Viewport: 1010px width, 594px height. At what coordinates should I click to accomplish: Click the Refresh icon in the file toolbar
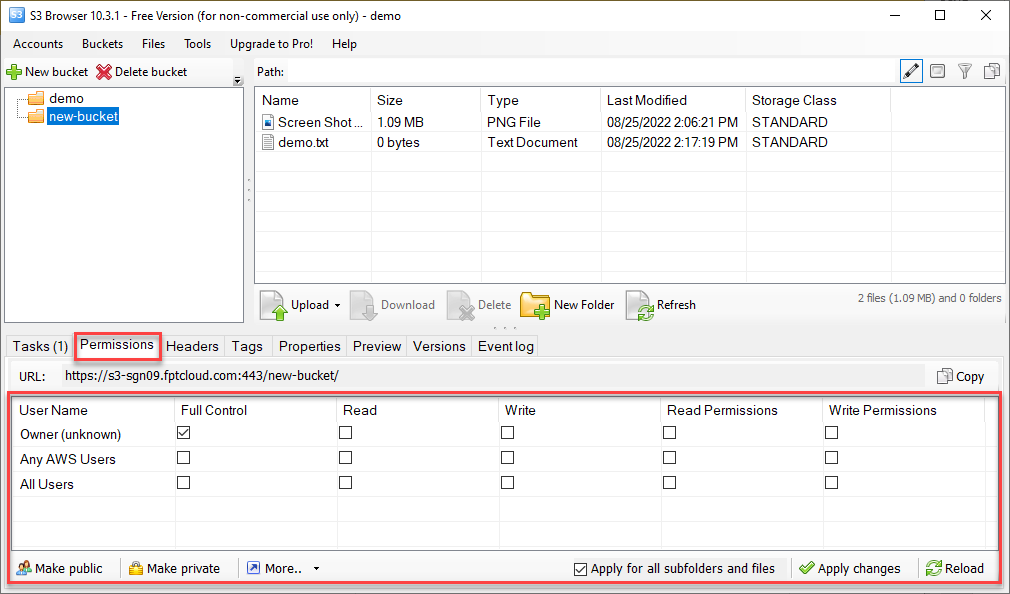click(640, 305)
